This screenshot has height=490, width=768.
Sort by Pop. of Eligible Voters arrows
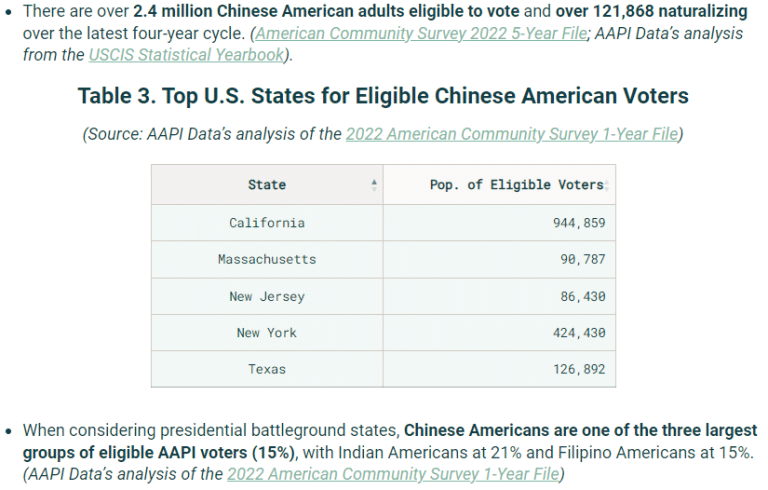(x=606, y=185)
